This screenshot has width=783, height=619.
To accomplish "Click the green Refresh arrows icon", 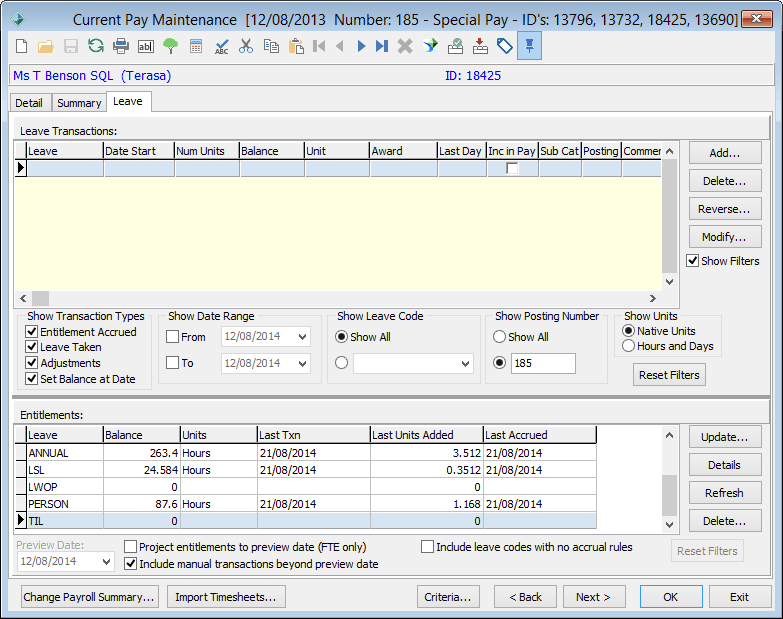I will click(95, 46).
